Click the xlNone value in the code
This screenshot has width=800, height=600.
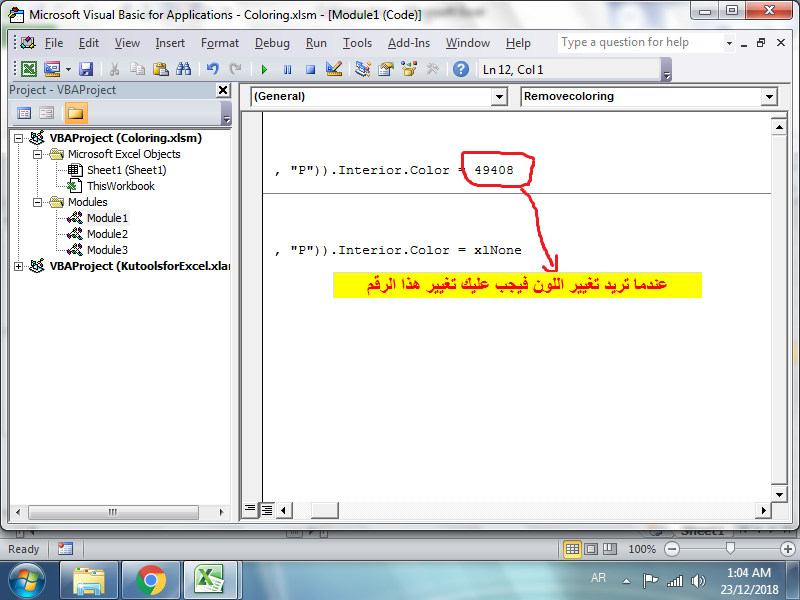(498, 250)
